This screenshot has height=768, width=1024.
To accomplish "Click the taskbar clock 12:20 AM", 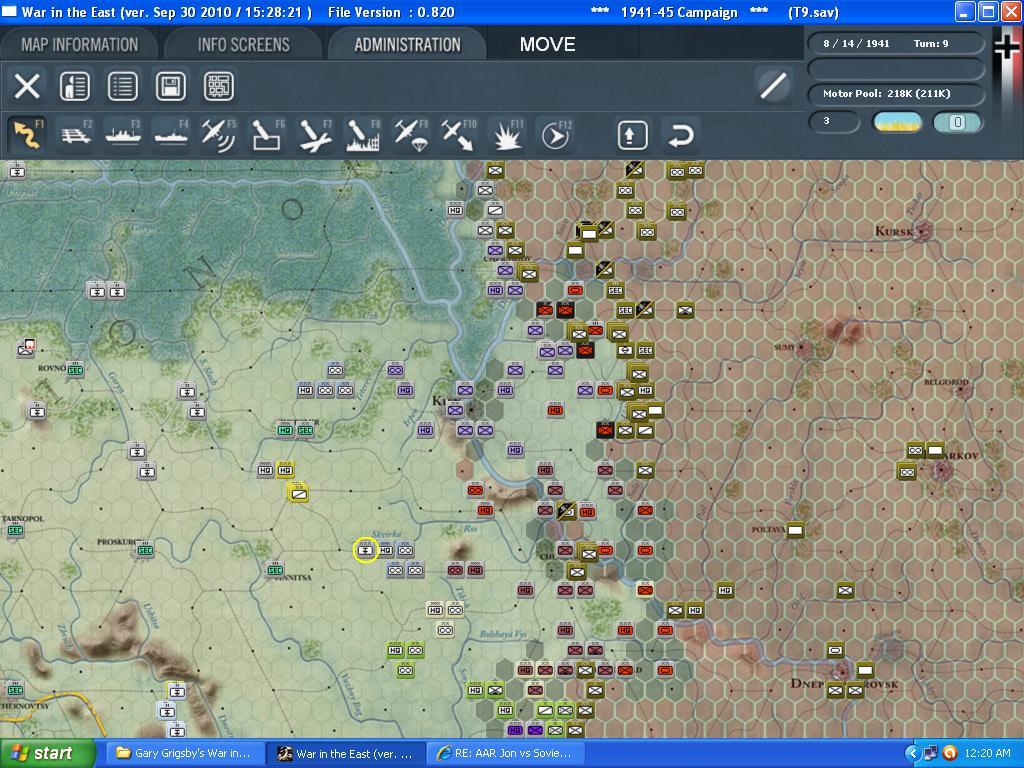I will click(987, 754).
